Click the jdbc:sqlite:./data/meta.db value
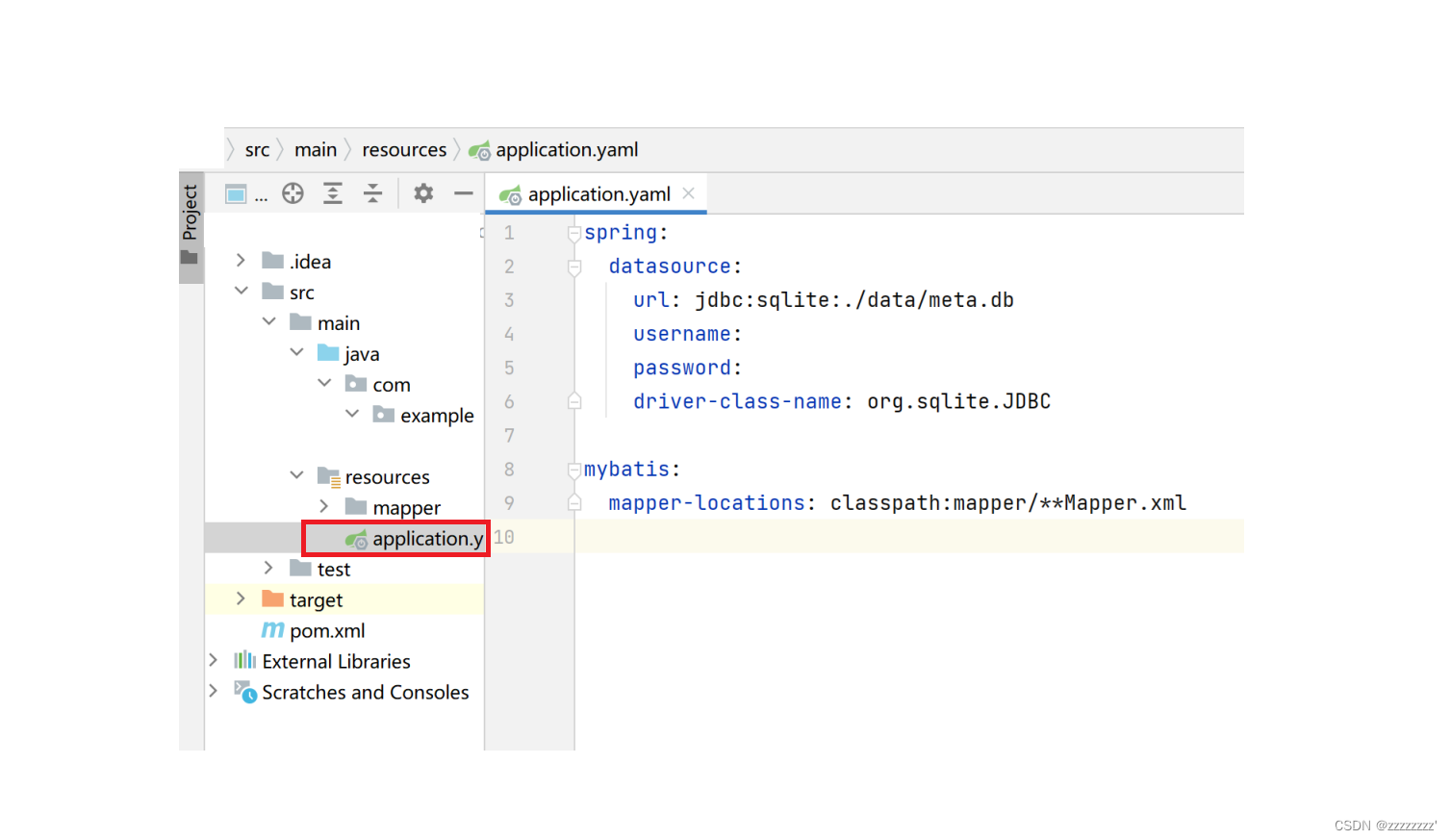 (x=854, y=300)
